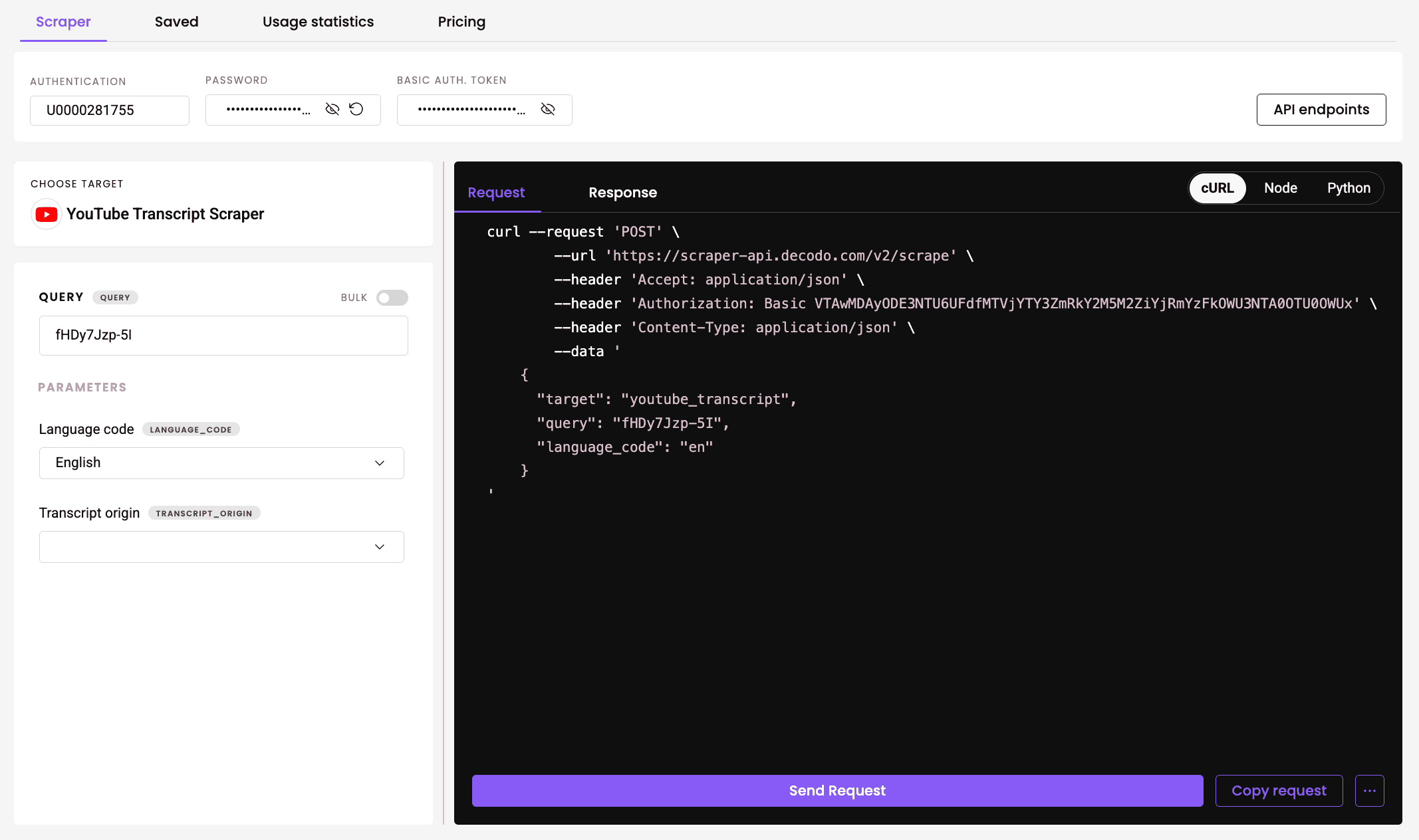Select the Request tab

(496, 193)
